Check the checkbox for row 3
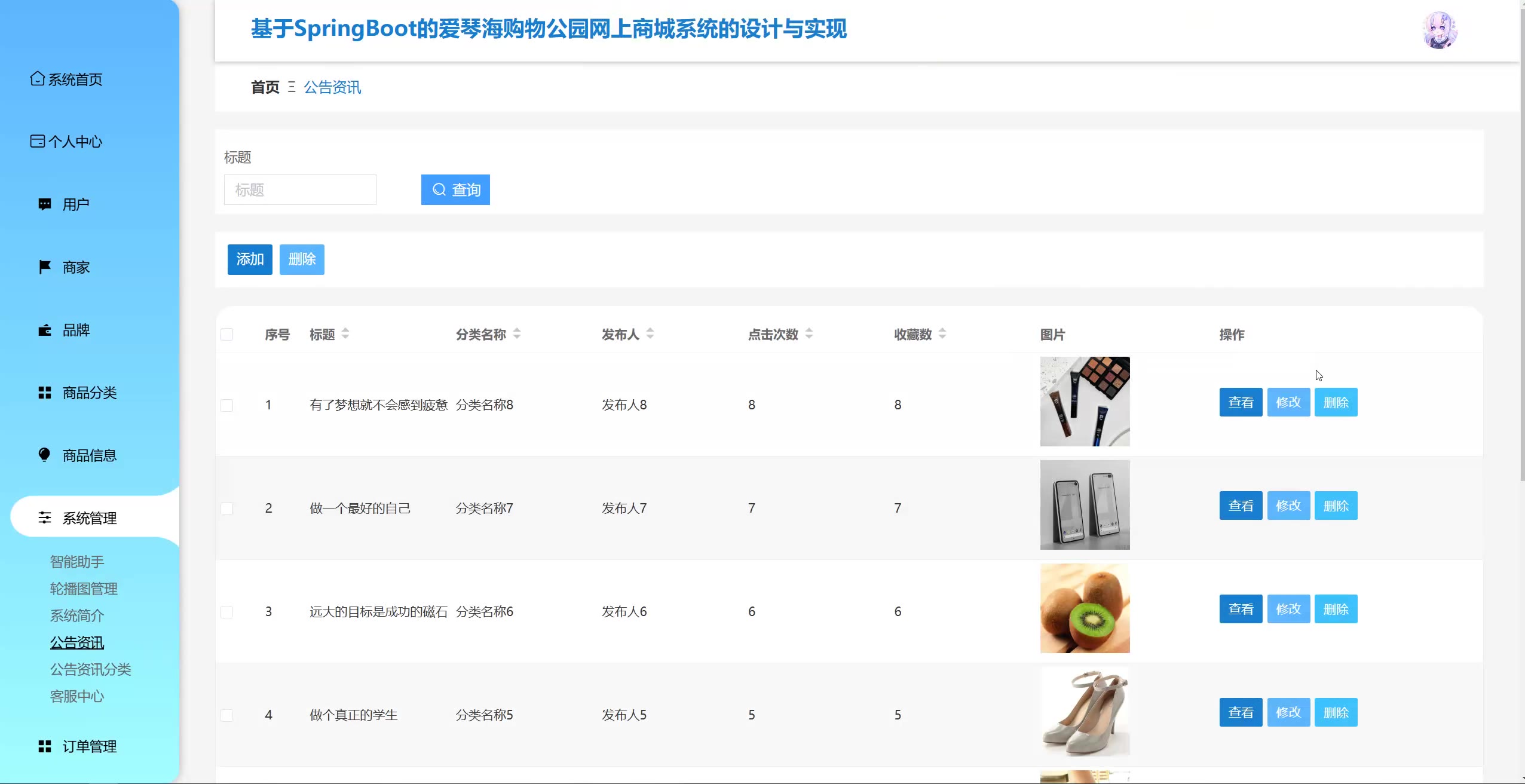The image size is (1525, 784). pyautogui.click(x=227, y=612)
